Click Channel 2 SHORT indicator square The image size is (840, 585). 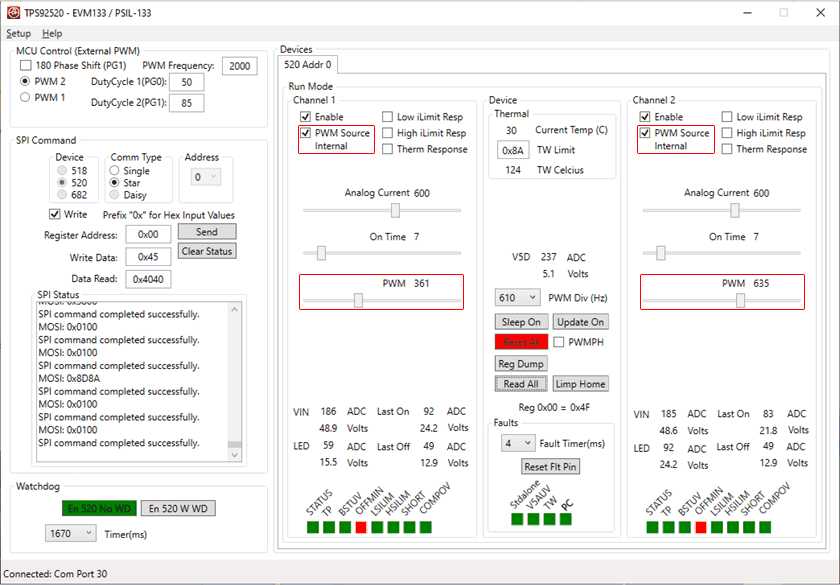point(749,527)
